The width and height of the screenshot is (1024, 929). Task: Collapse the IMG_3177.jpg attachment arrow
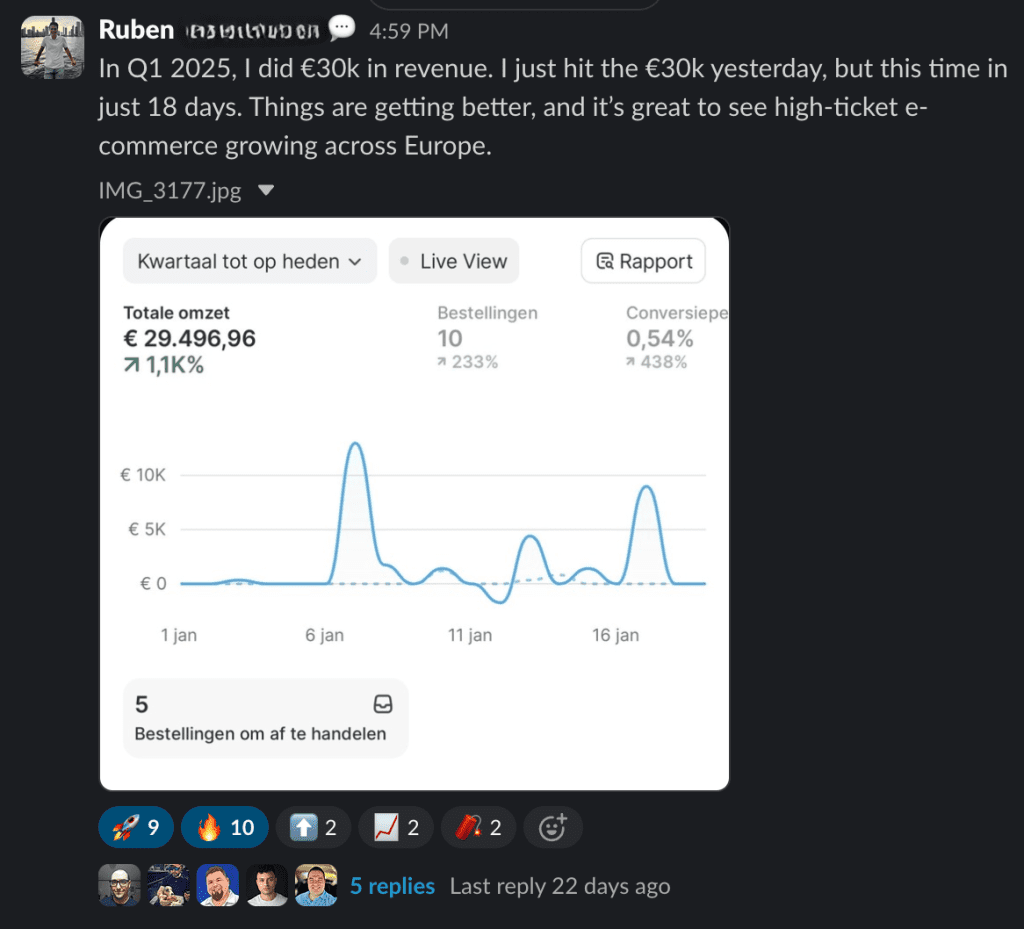(266, 190)
